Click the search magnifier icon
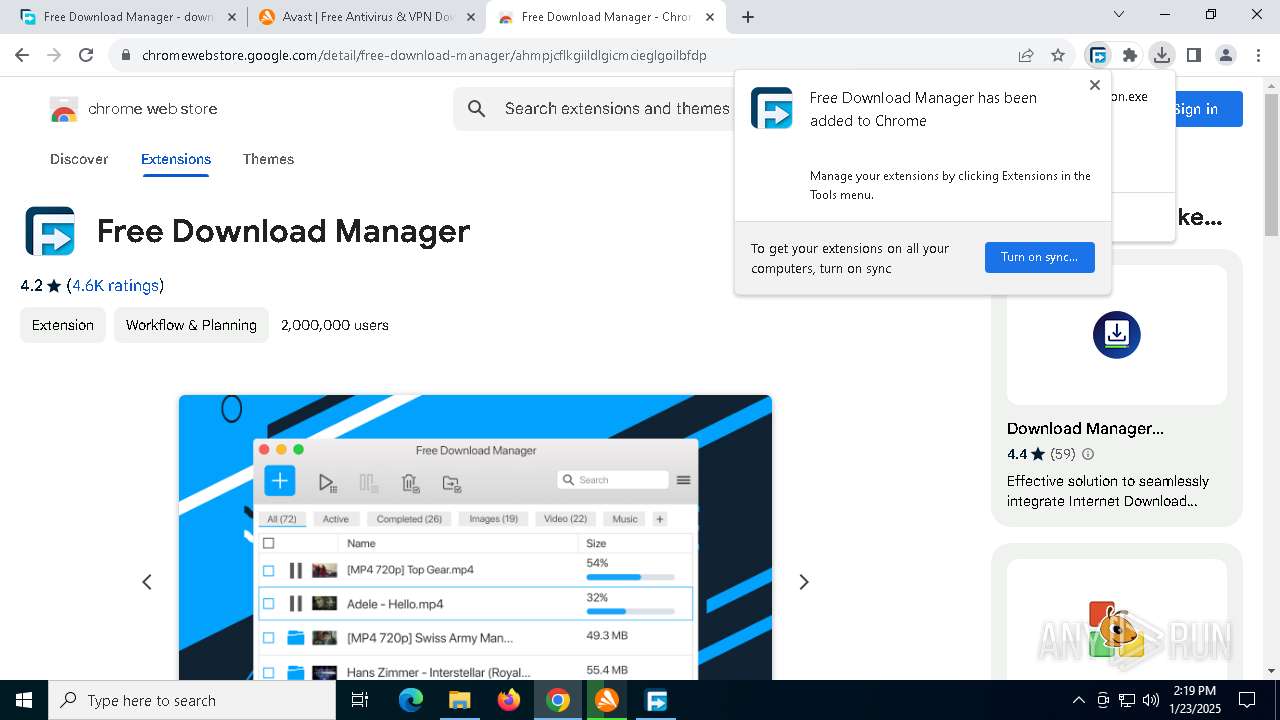 coord(477,108)
